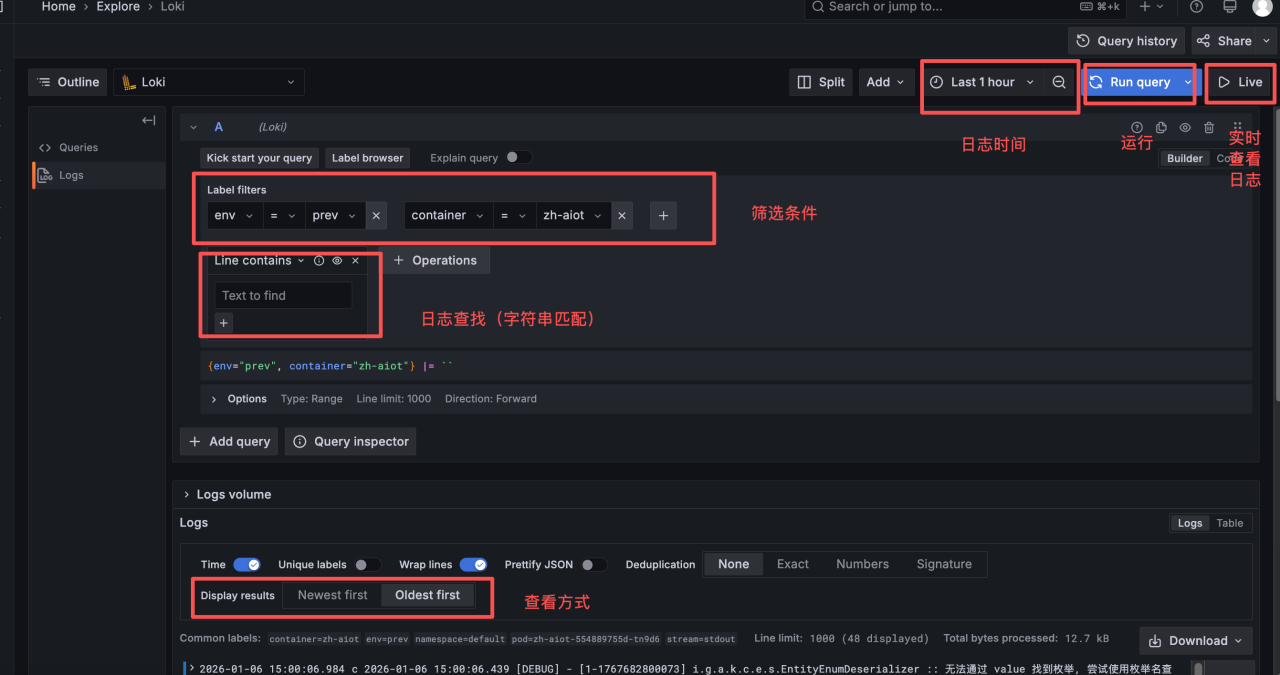
Task: Enable the Prettify JSON toggle
Action: tap(594, 564)
